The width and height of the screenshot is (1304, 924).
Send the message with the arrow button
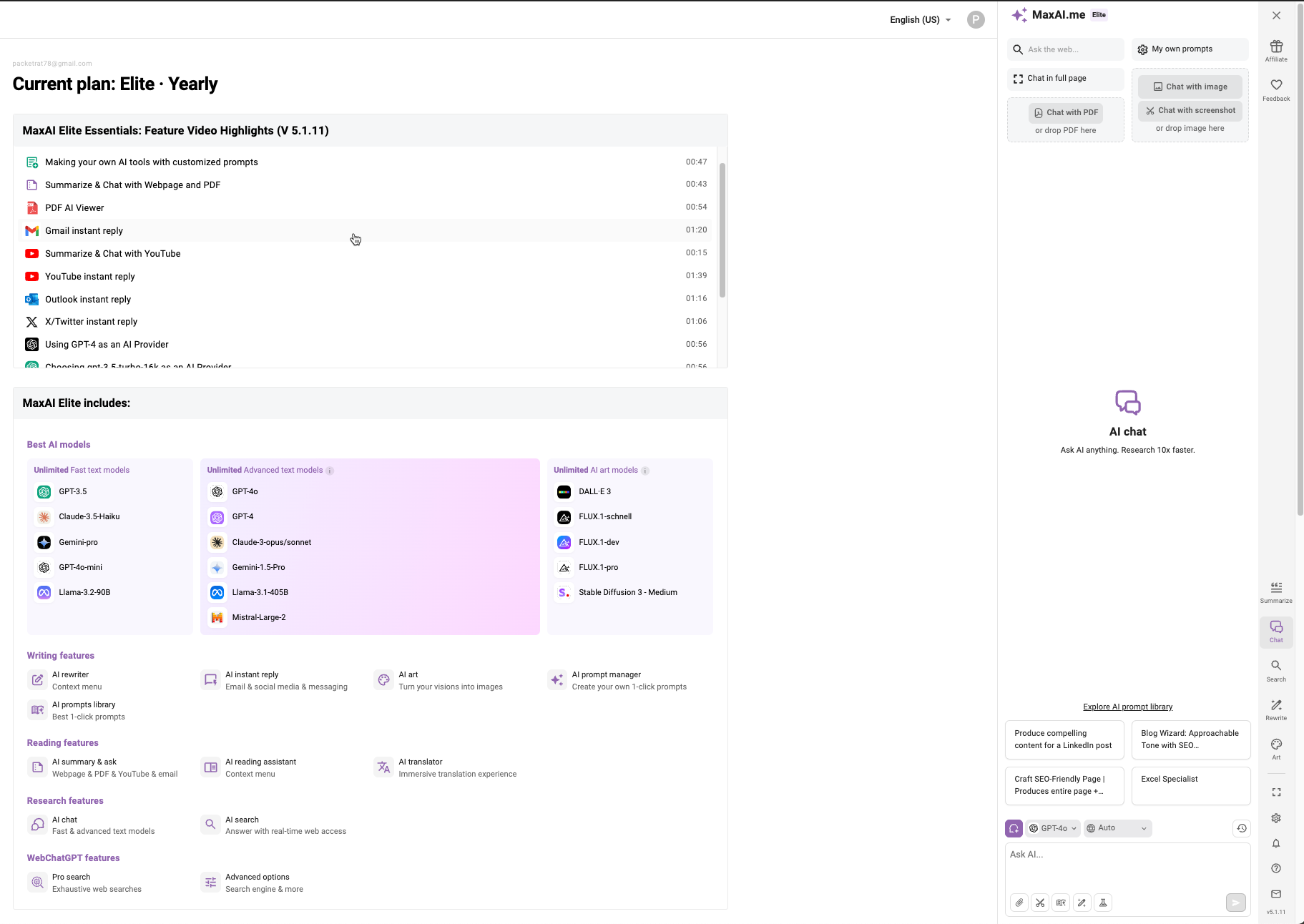click(1235, 903)
